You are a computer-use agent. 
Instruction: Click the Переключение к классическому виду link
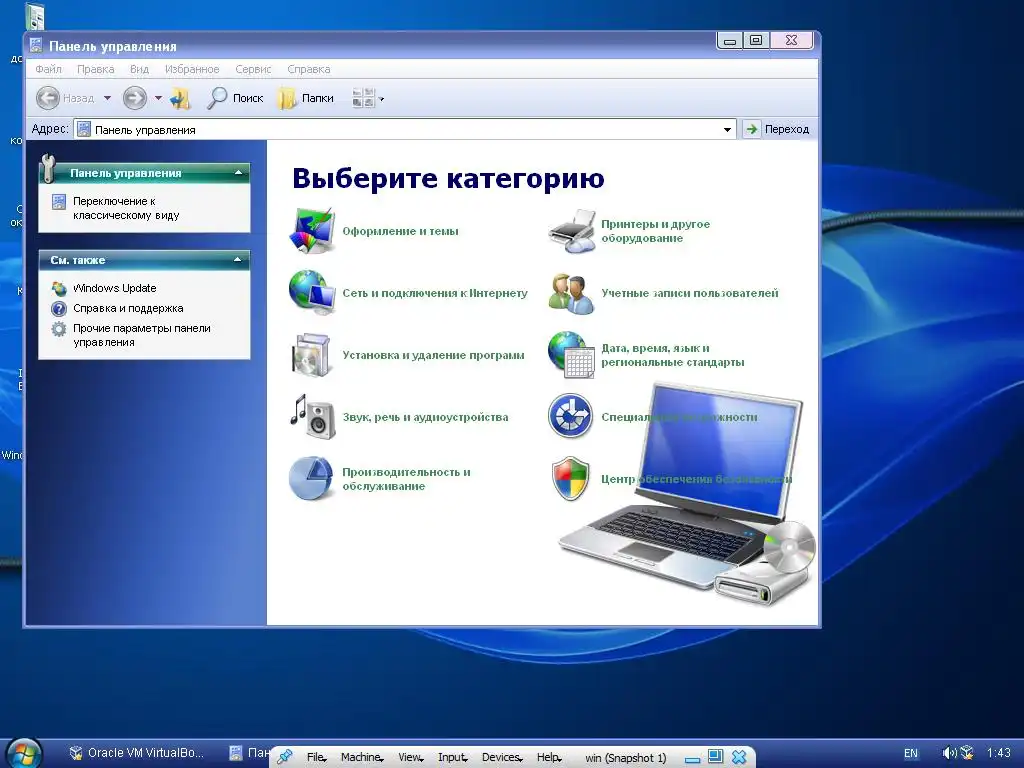126,208
